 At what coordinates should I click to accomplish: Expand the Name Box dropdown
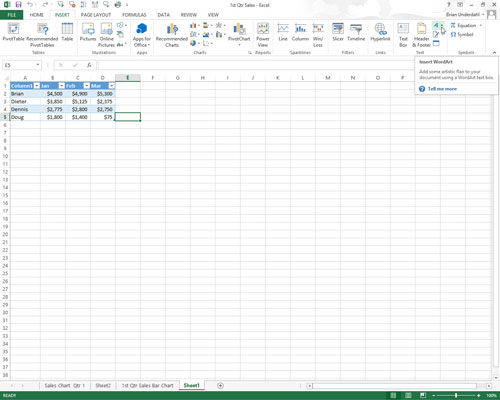click(38, 65)
